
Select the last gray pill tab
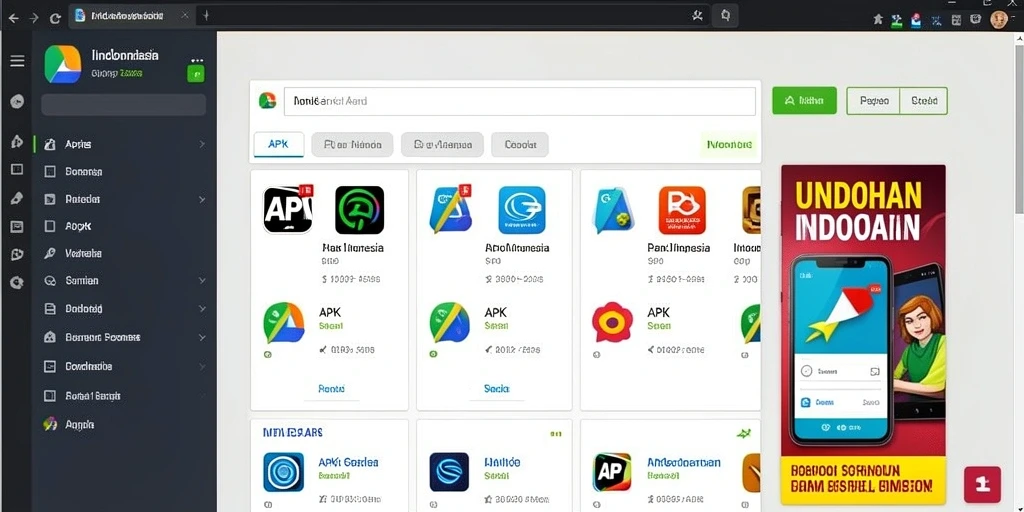(520, 144)
